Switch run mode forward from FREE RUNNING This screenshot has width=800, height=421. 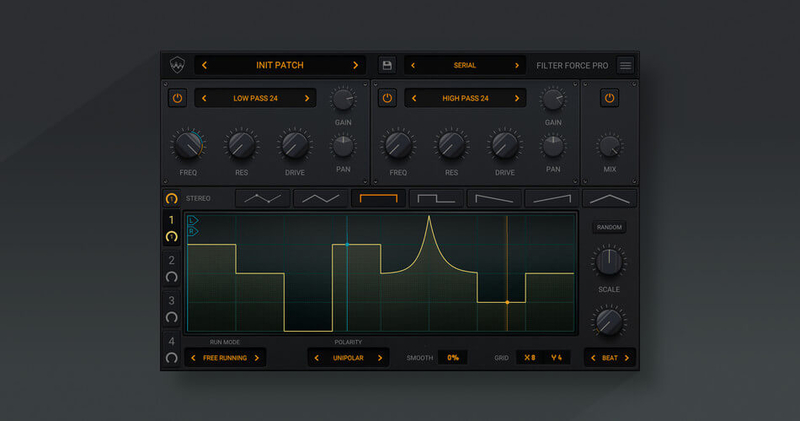tap(257, 358)
